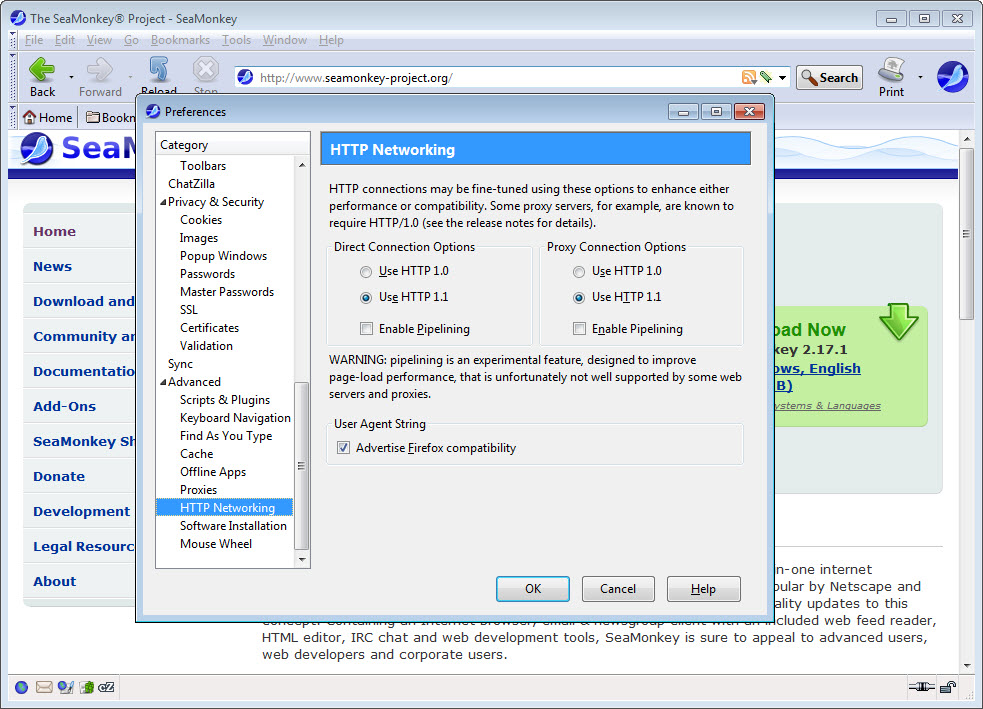Select ChatZilla in the category tree
983x709 pixels.
tap(191, 184)
